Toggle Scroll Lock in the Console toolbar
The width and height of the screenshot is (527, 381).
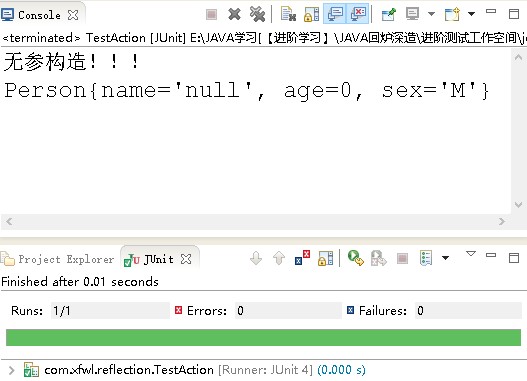click(x=312, y=14)
